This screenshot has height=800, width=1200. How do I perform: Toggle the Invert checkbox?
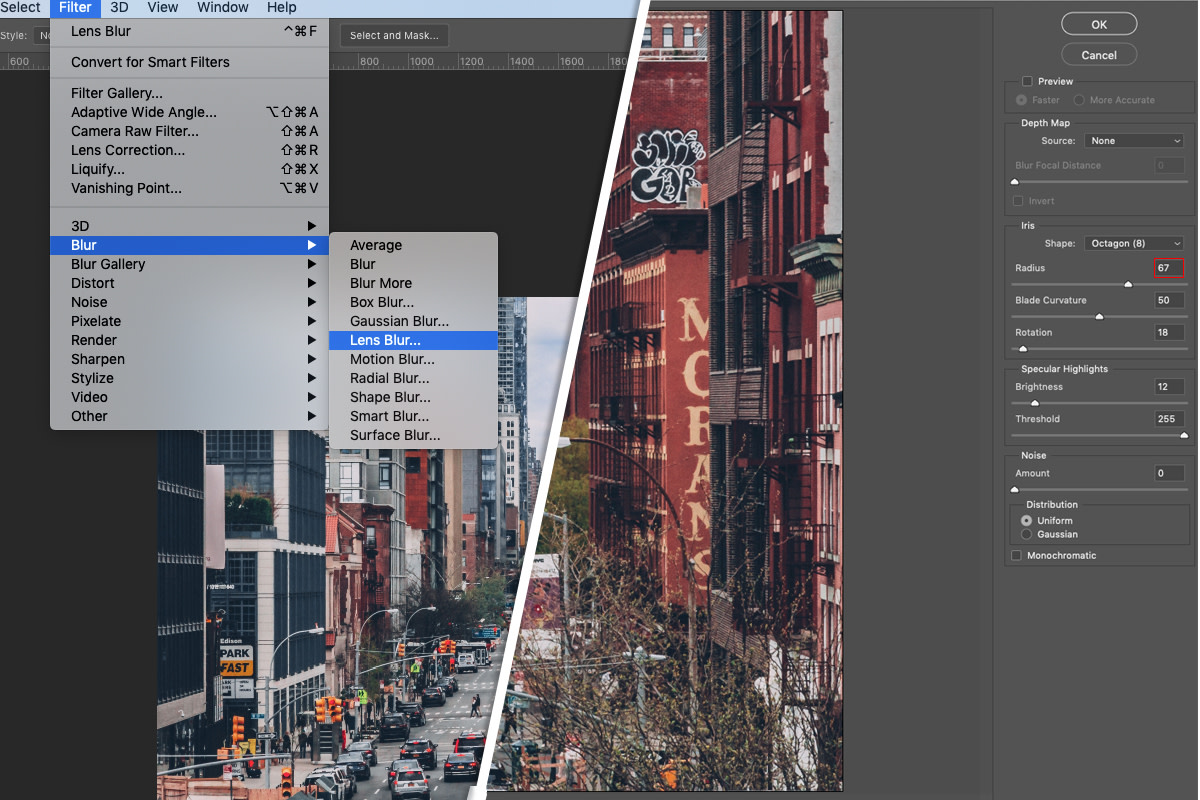click(x=1020, y=201)
